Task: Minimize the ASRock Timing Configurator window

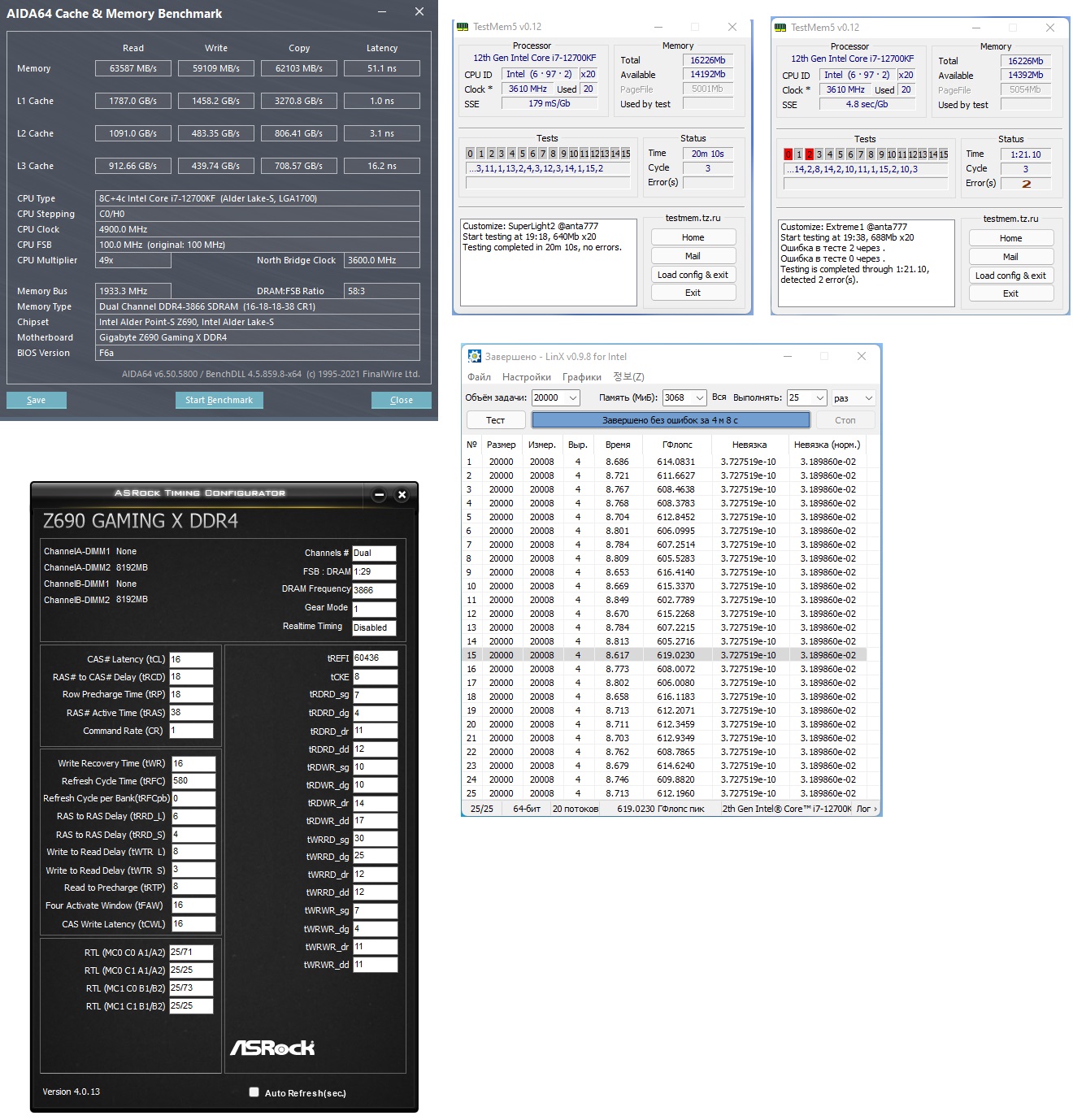Action: [379, 494]
